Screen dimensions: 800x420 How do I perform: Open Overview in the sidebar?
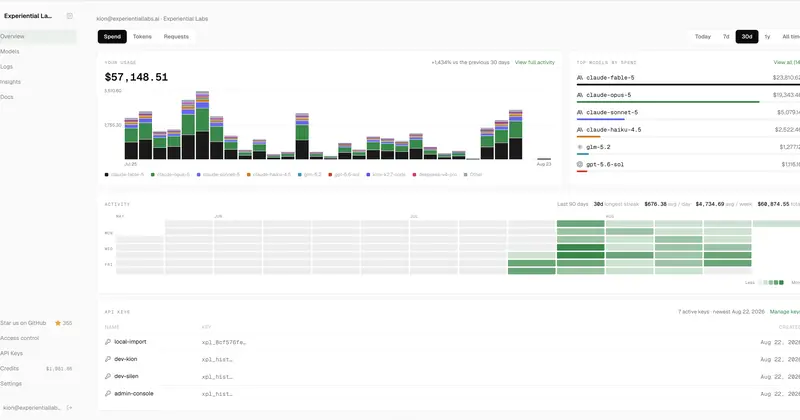[x=38, y=36]
